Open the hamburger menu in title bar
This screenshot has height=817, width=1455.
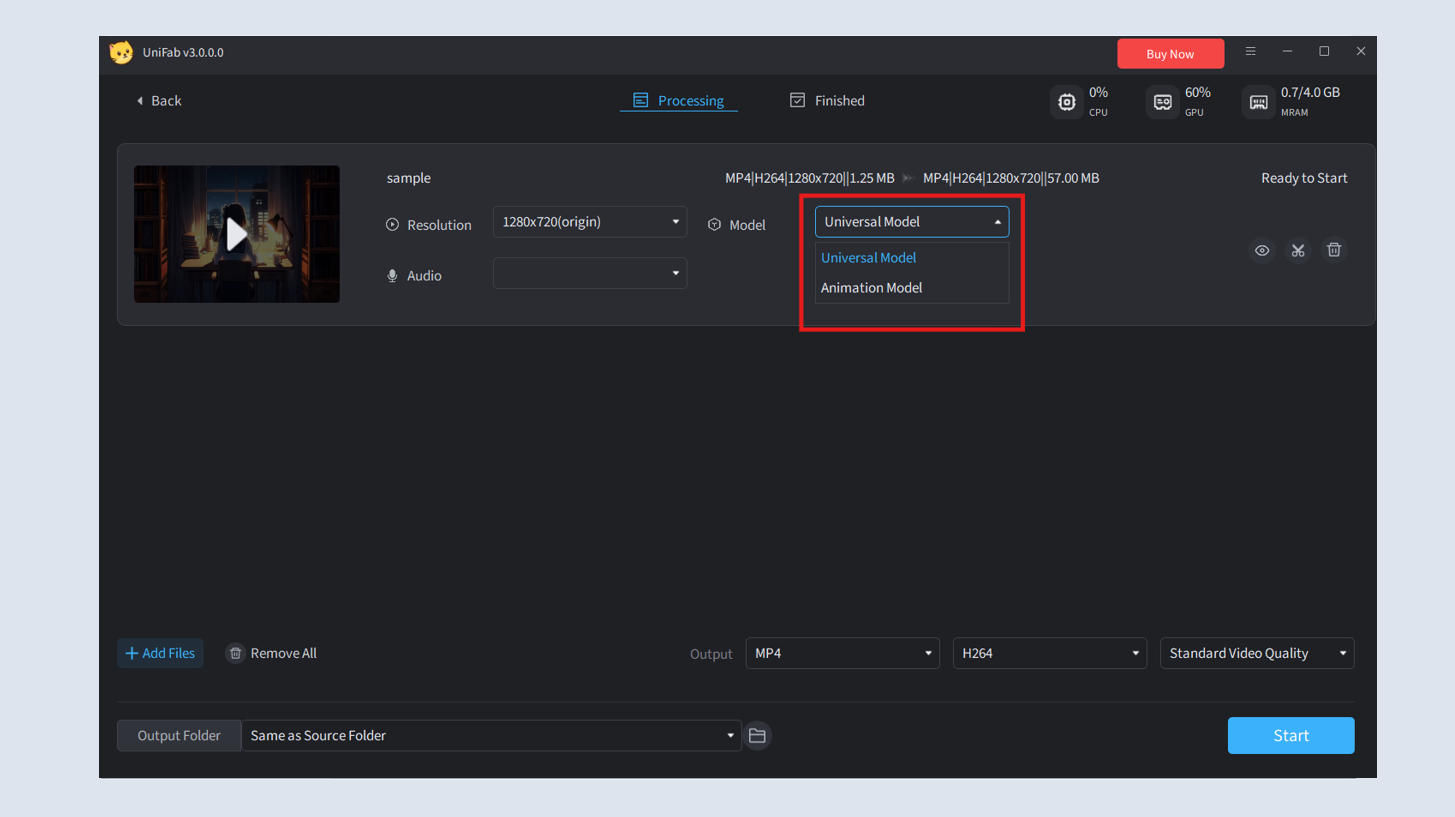click(x=1250, y=51)
